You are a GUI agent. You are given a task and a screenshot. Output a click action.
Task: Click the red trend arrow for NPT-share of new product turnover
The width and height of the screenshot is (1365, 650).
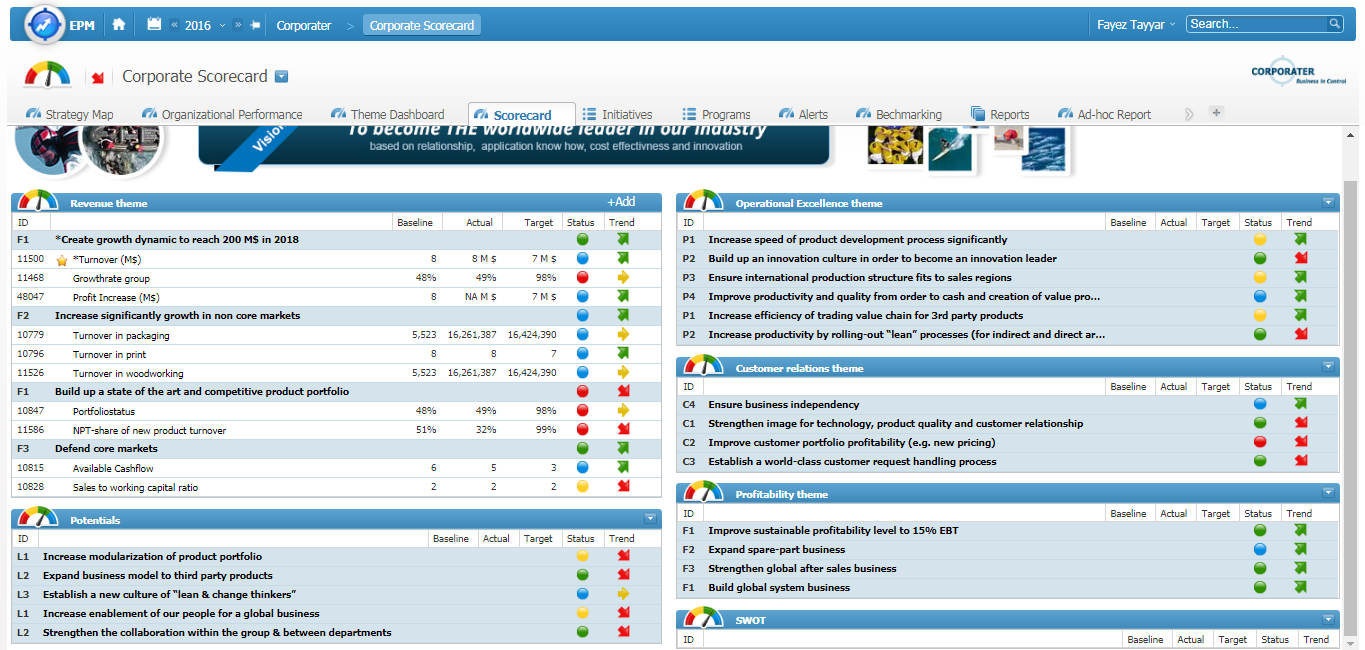[623, 430]
